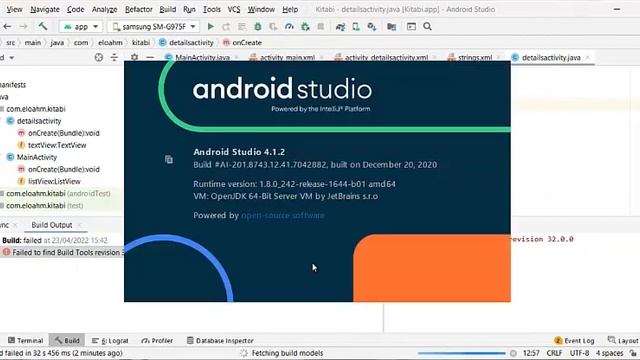The image size is (640, 360).
Task: Copy About info with the copy icon
Action: click(x=169, y=159)
